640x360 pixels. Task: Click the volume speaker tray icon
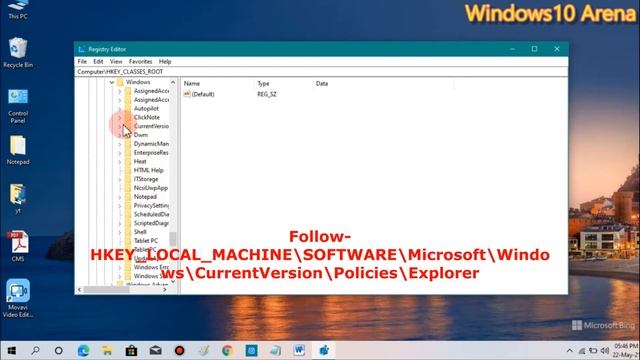[605, 351]
